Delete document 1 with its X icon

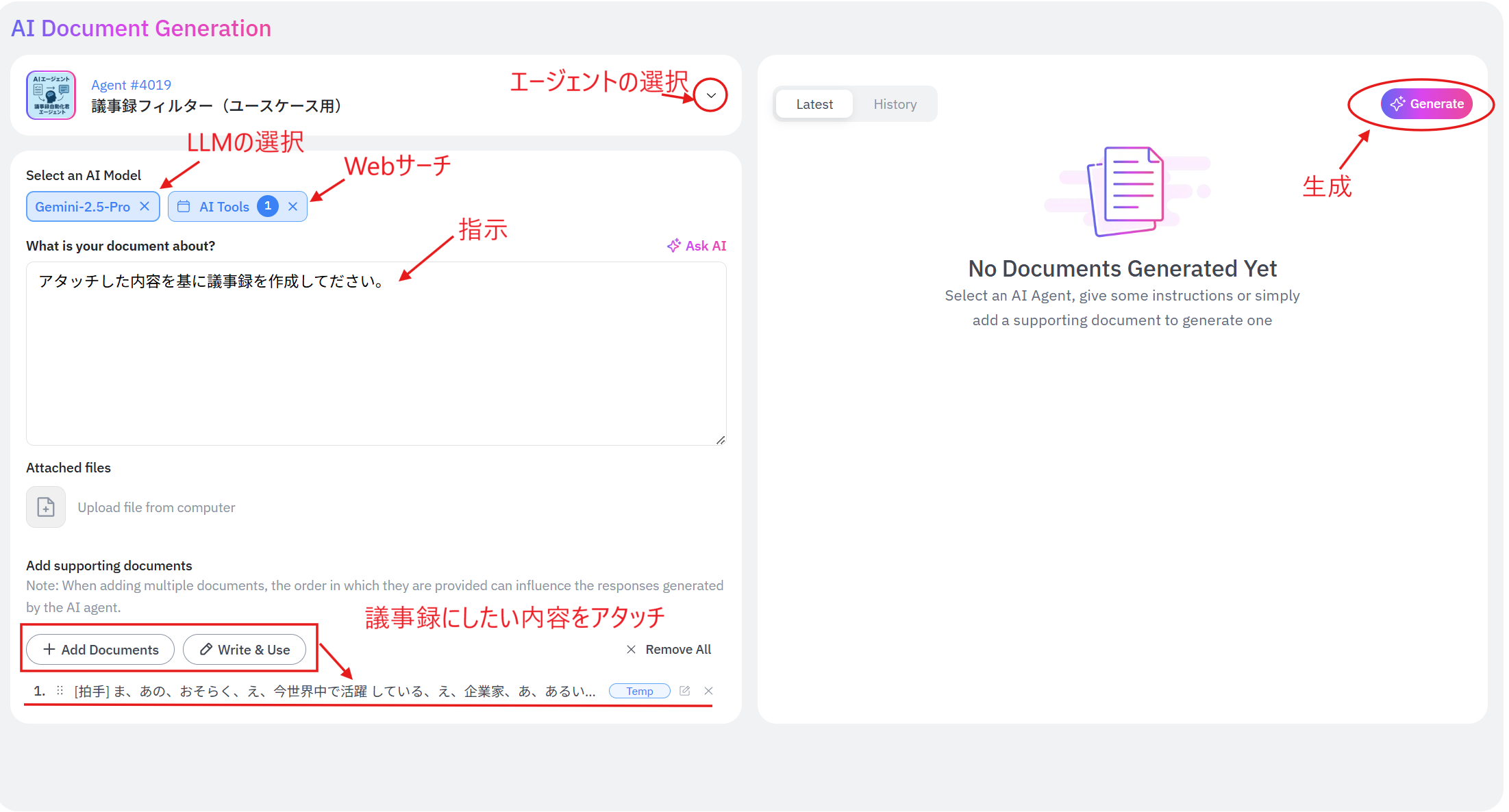coord(708,691)
